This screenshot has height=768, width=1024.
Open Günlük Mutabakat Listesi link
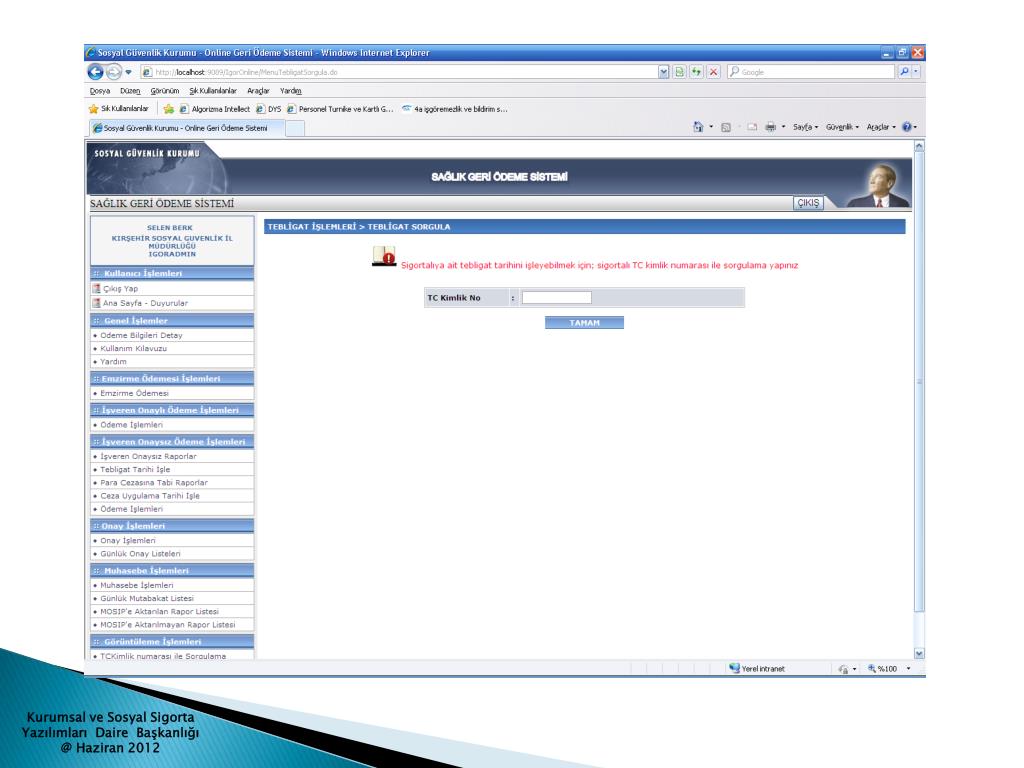[146, 598]
